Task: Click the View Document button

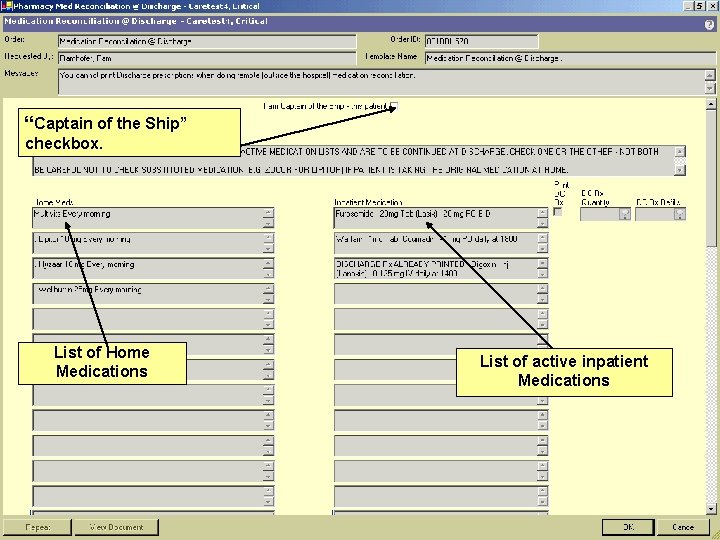Action: click(x=117, y=527)
